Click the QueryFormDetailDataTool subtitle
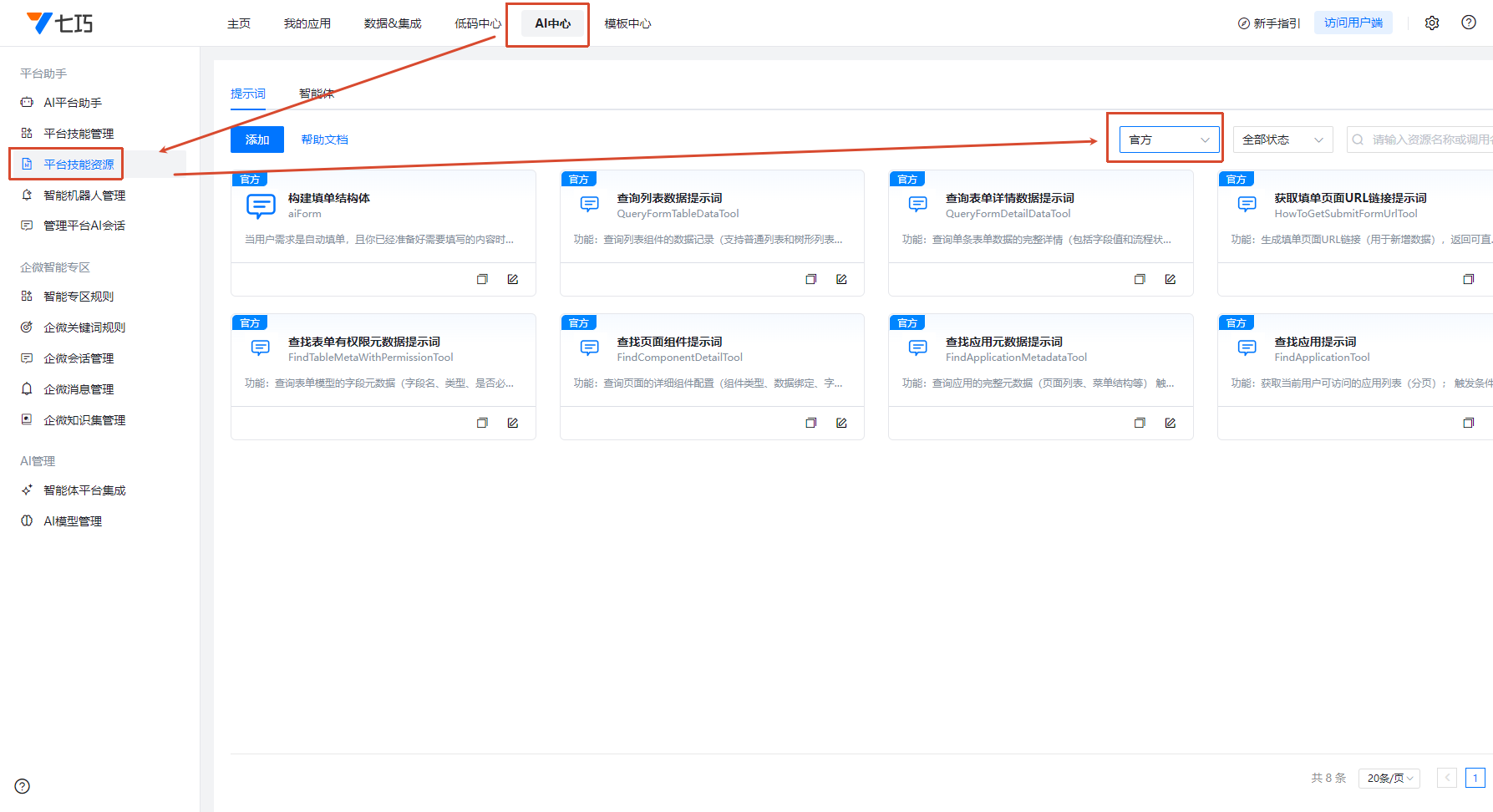The image size is (1493, 812). coord(1008,214)
